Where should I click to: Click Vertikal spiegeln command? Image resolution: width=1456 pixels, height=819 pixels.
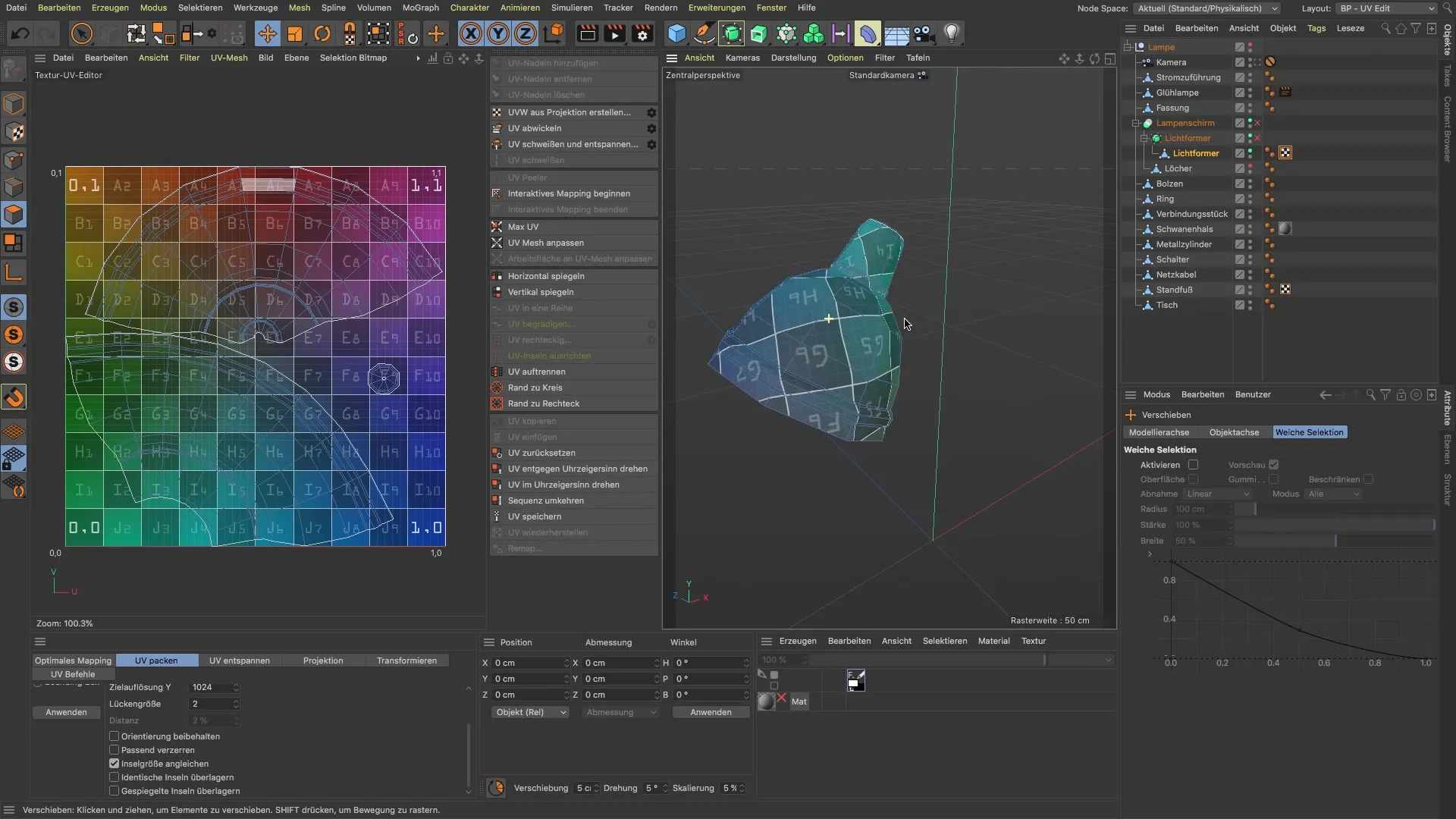(573, 292)
